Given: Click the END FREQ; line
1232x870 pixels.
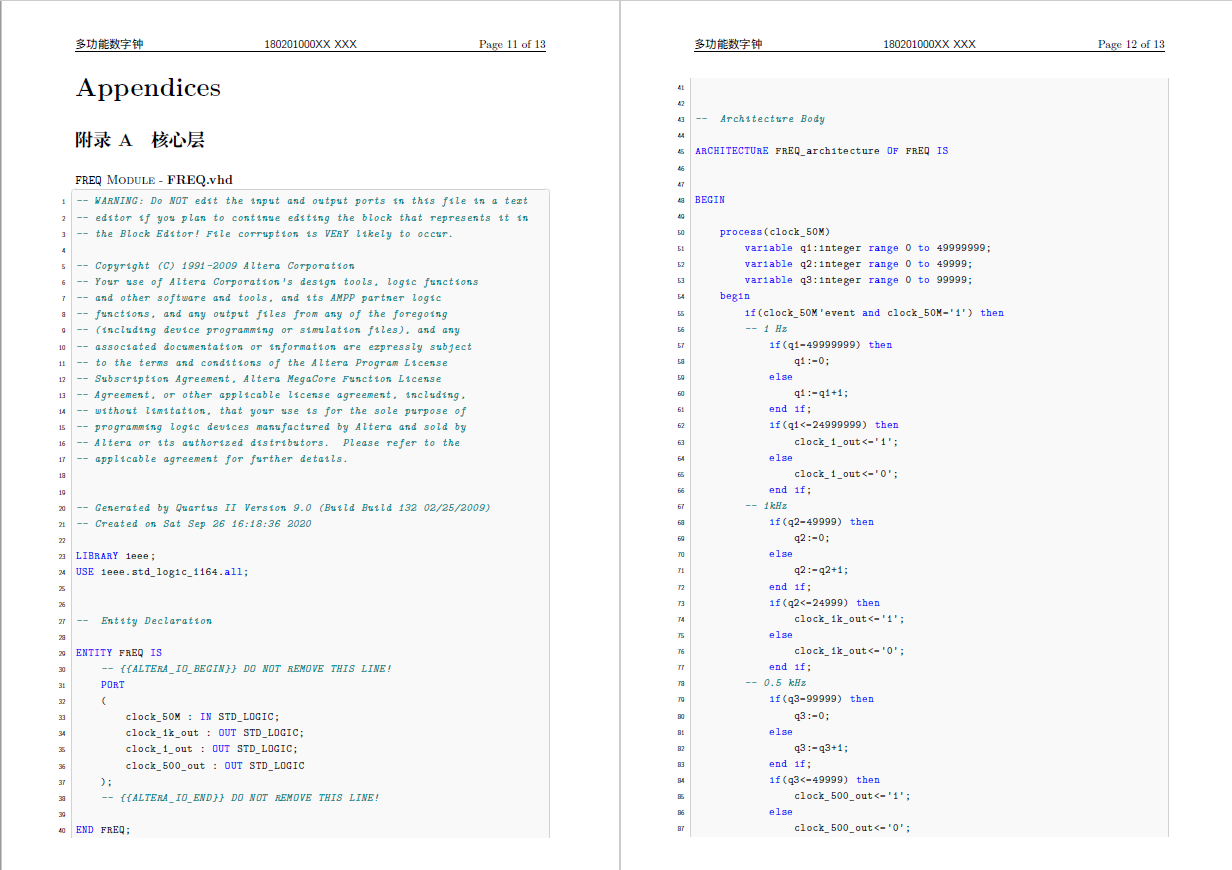Looking at the screenshot, I should 103,830.
